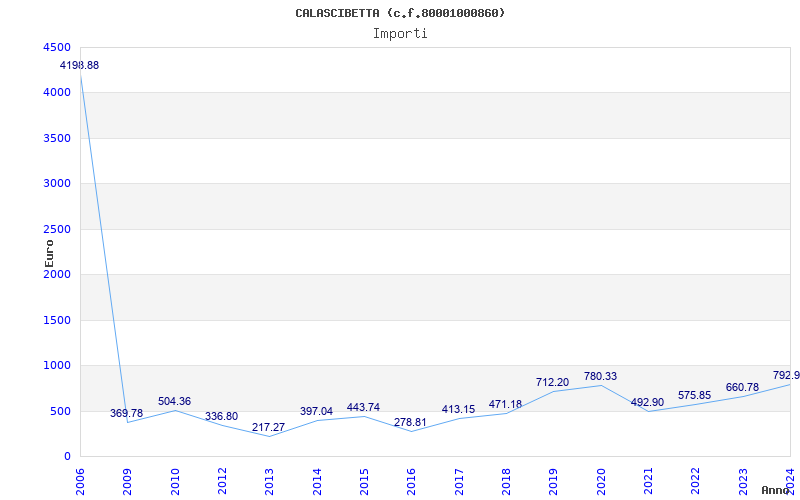The height and width of the screenshot is (500, 800).
Task: Click the 2009 x-axis year label
Action: click(128, 481)
